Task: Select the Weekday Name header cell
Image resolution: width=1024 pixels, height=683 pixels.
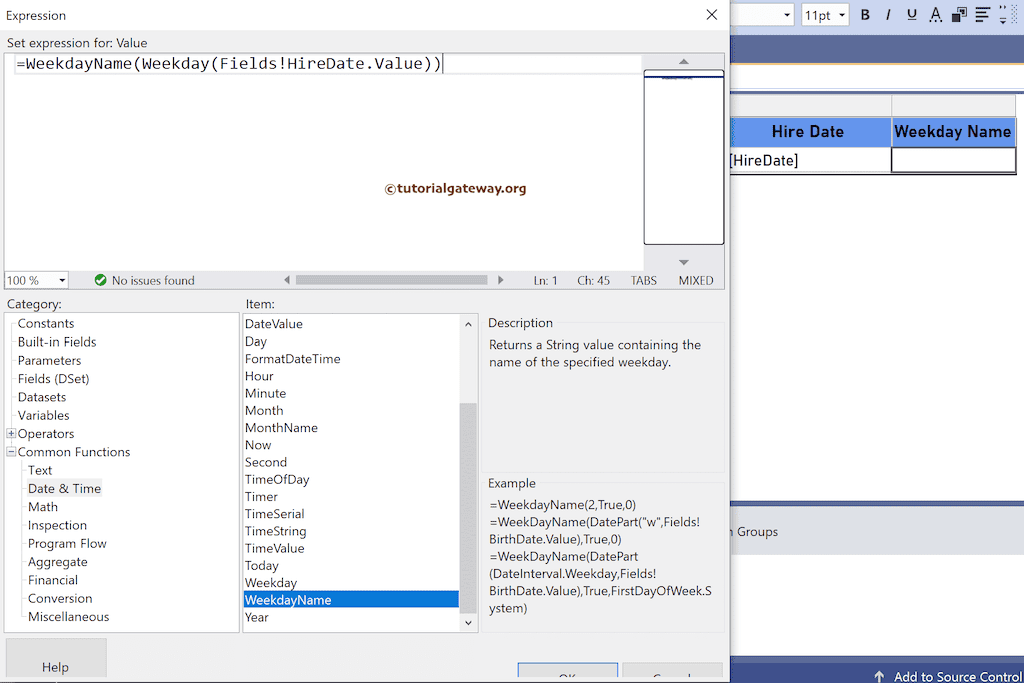Action: click(x=953, y=132)
